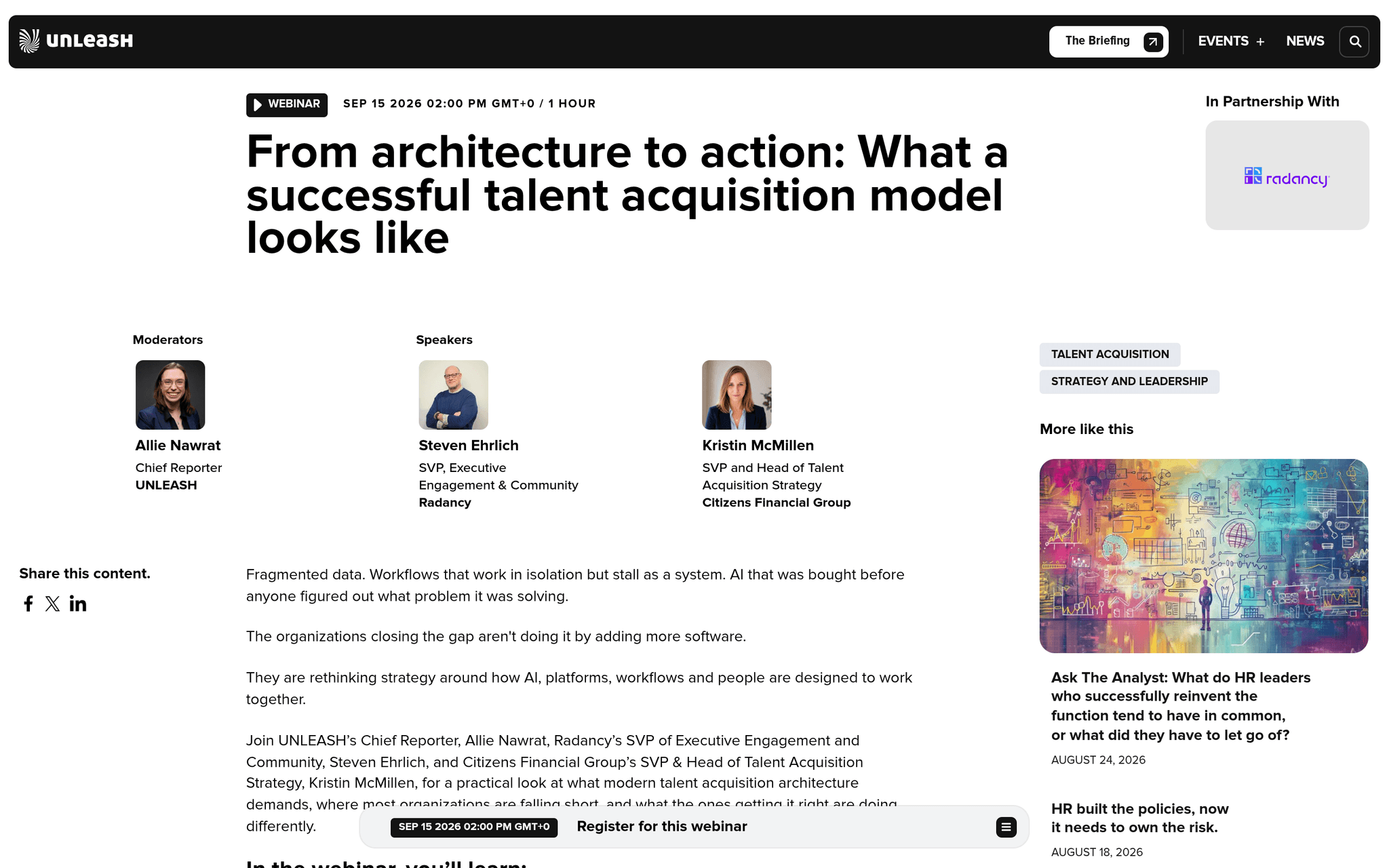Open The Briefing button
The width and height of the screenshot is (1389, 868).
click(x=1108, y=41)
